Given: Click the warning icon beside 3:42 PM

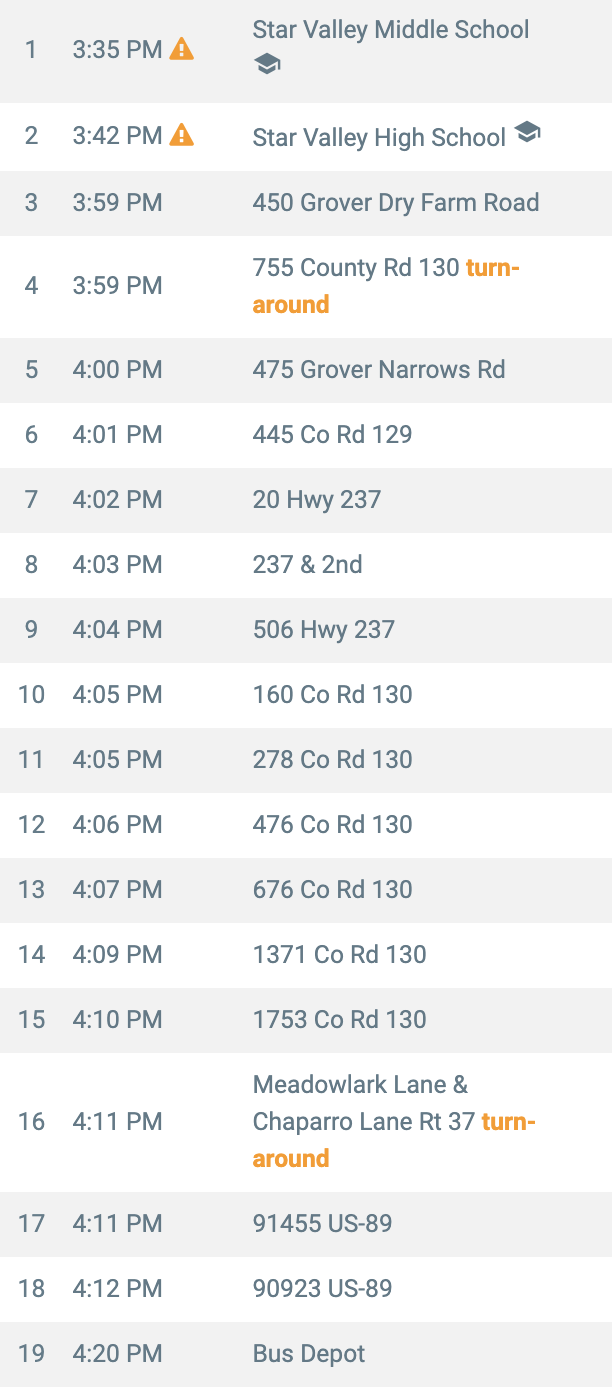Looking at the screenshot, I should [x=181, y=135].
